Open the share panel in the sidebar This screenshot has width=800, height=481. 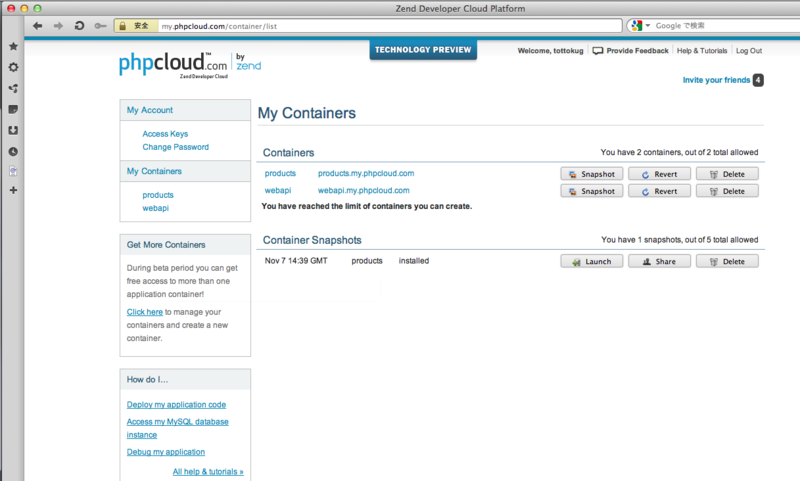pos(13,88)
